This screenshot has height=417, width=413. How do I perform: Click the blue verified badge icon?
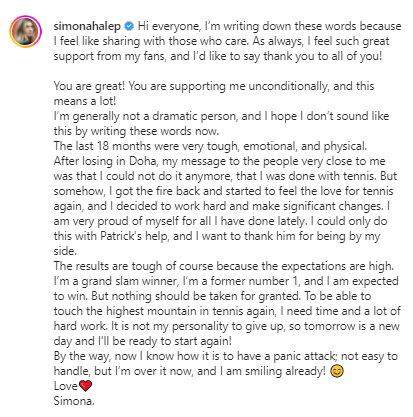click(129, 26)
